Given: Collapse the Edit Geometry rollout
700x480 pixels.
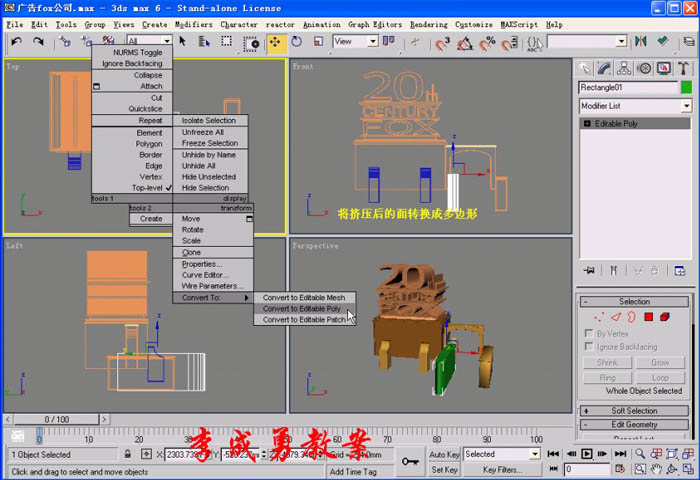Looking at the screenshot, I should [634, 424].
